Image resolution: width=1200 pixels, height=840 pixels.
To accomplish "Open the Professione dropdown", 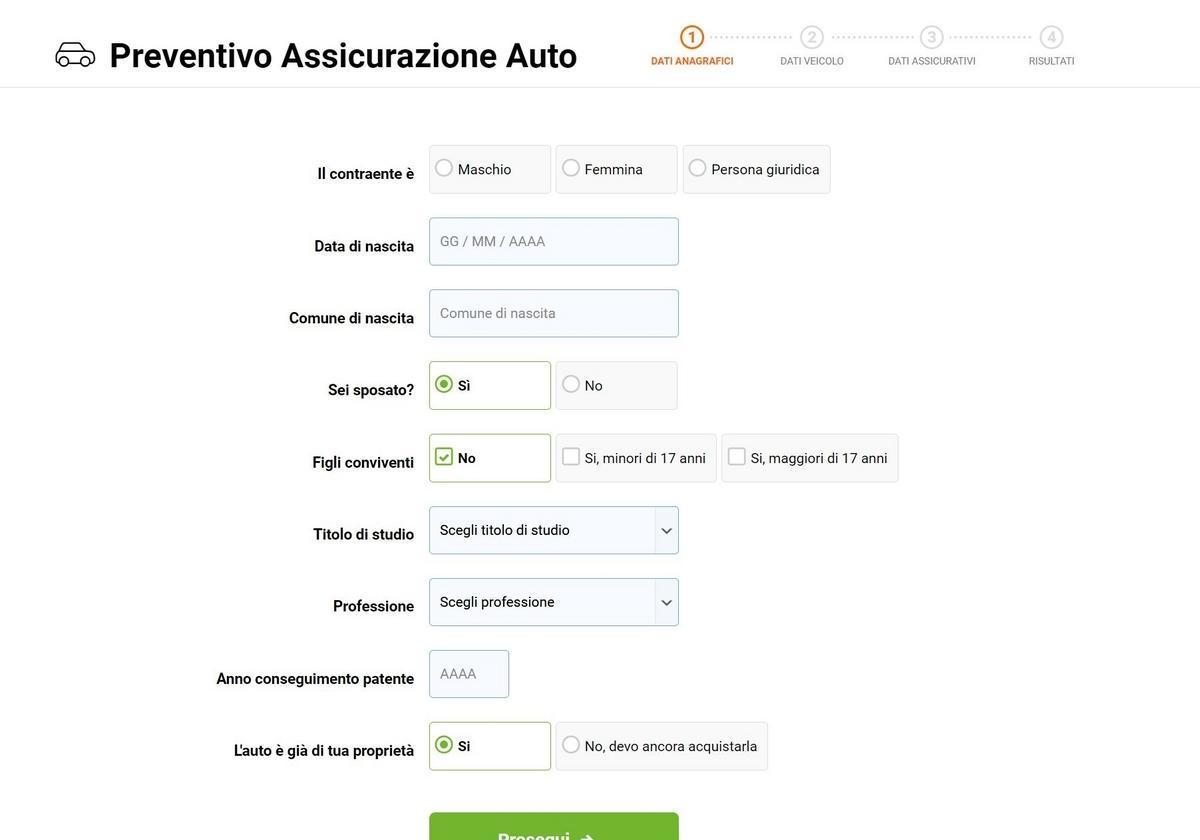I will [554, 602].
